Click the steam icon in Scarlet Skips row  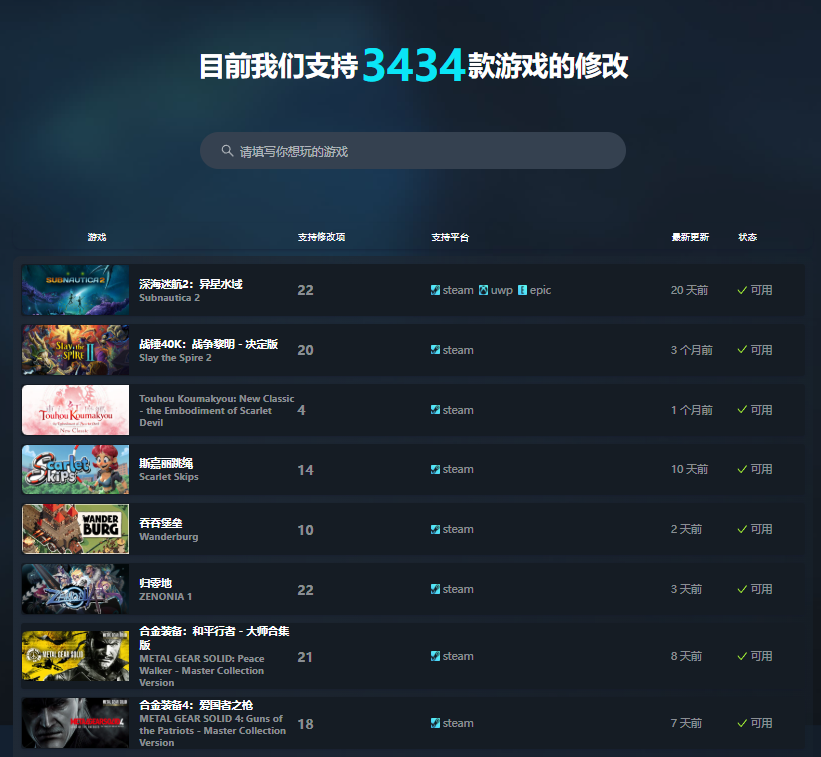pos(435,470)
